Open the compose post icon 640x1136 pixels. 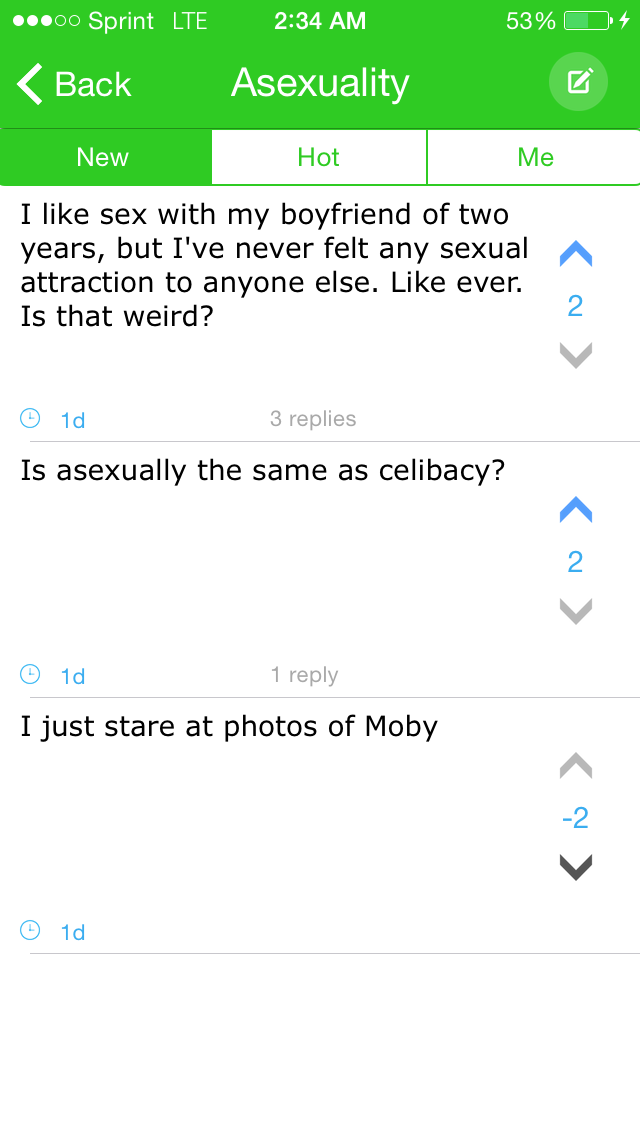[x=578, y=82]
